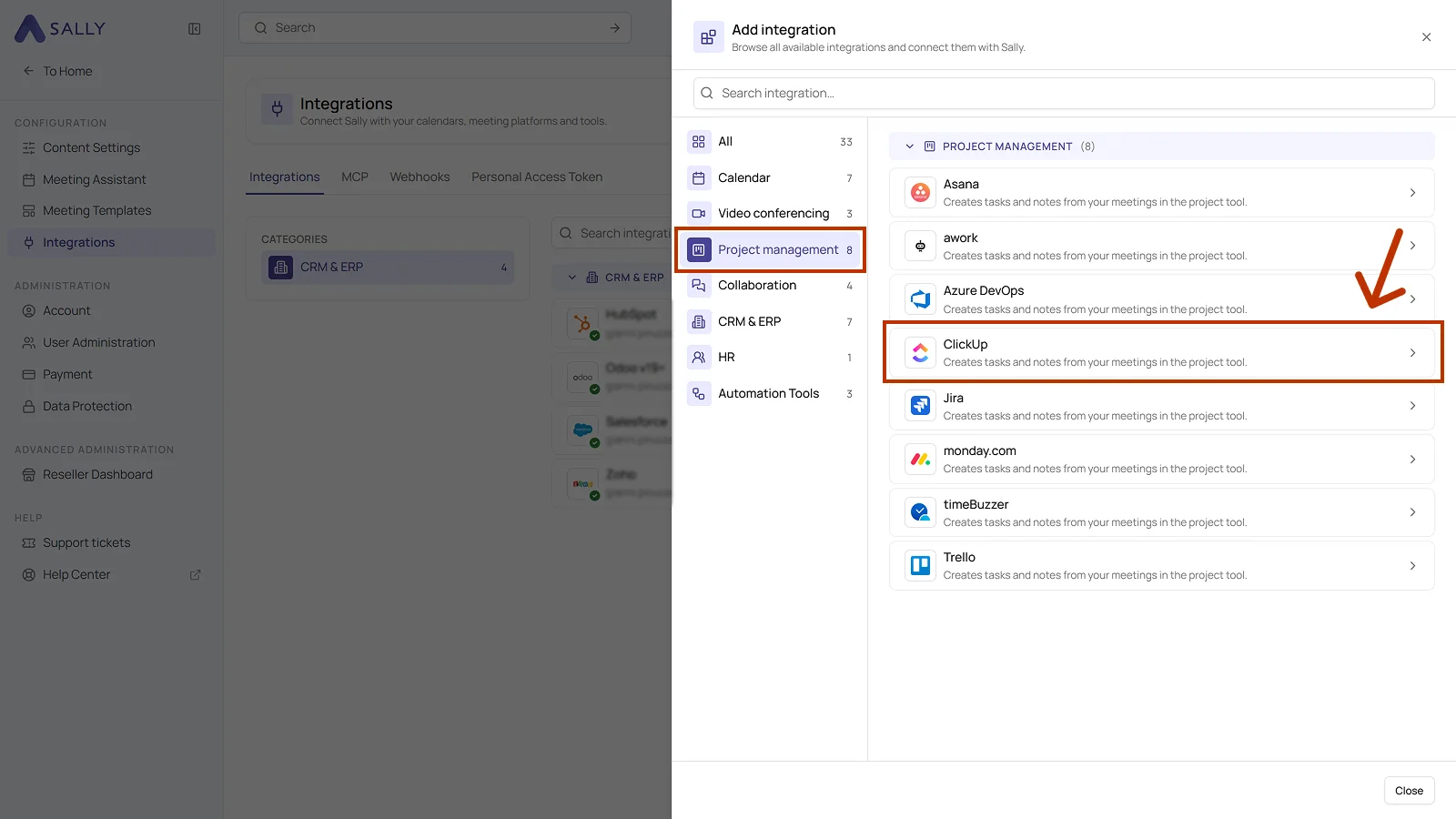Click the Search integration field in dialog
The image size is (1456, 819).
tap(1064, 93)
